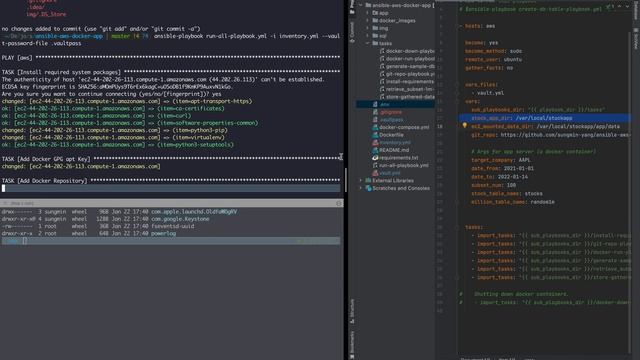Expand the sql folder

[368, 36]
